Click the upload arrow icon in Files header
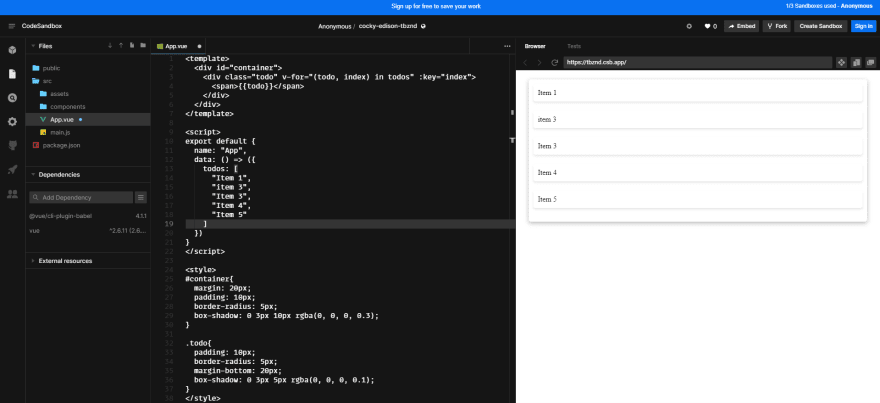 pyautogui.click(x=121, y=45)
